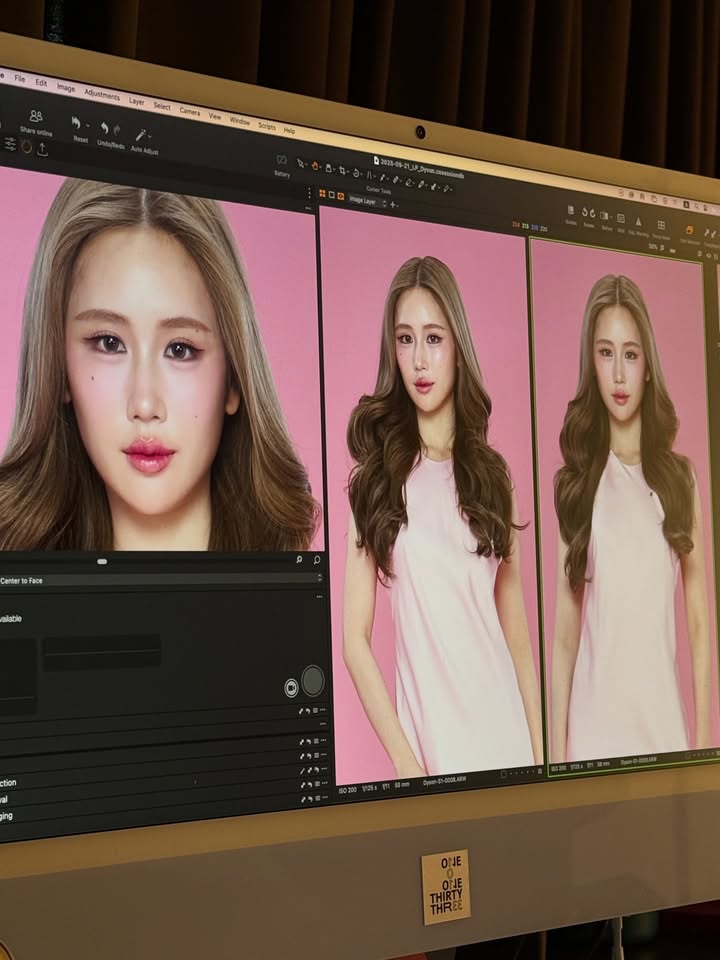Open the Center to Face dropdown
Screen dimensions: 720x960
160,579
